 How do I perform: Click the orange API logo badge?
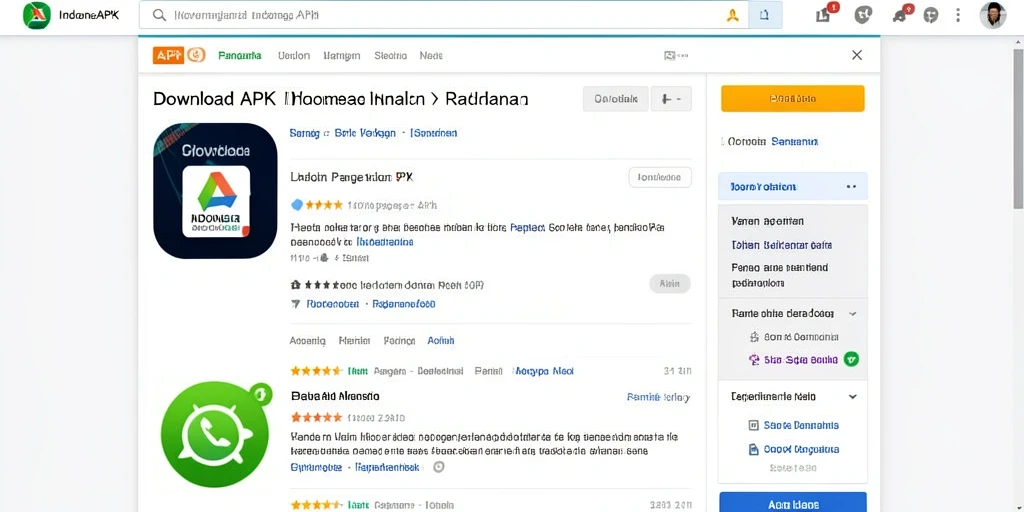[x=168, y=56]
